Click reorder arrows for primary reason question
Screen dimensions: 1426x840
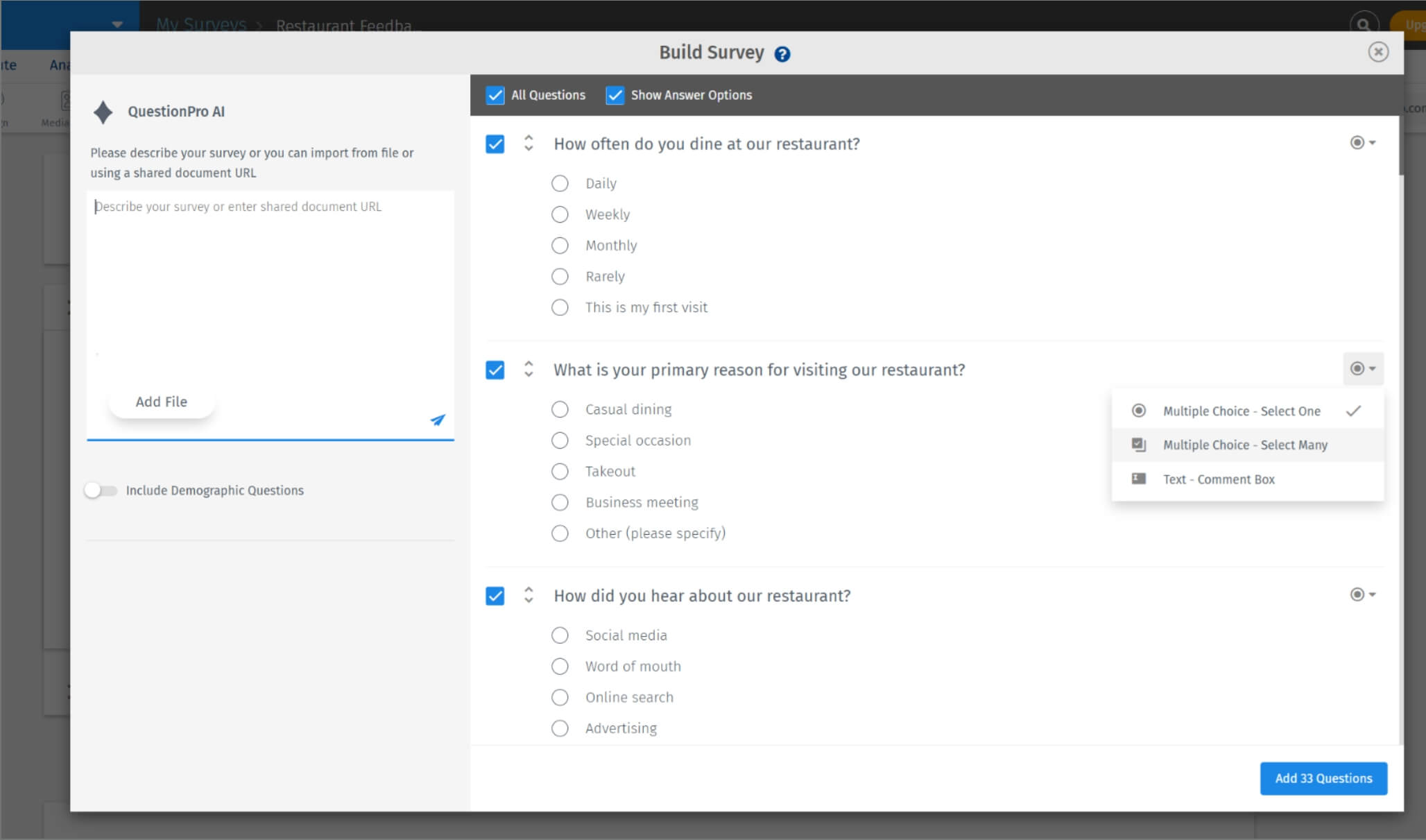[529, 369]
